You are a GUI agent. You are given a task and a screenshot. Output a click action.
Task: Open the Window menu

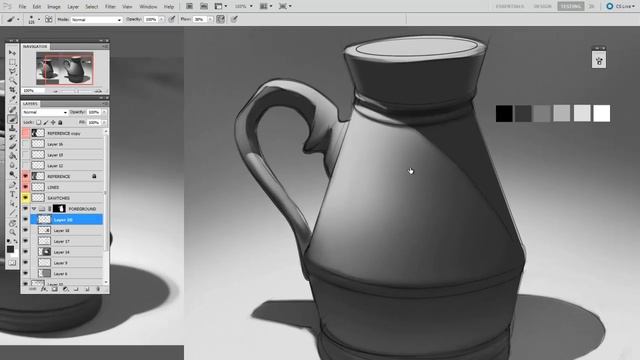click(148, 7)
